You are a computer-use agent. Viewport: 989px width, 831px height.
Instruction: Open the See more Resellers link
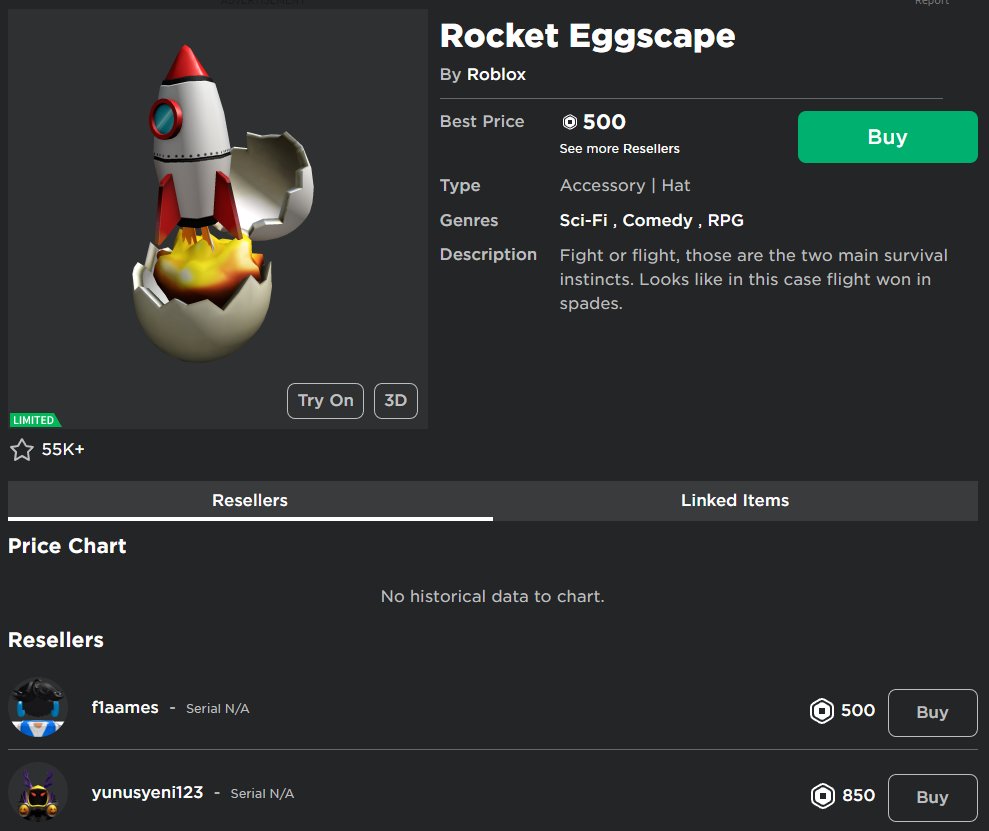(619, 148)
